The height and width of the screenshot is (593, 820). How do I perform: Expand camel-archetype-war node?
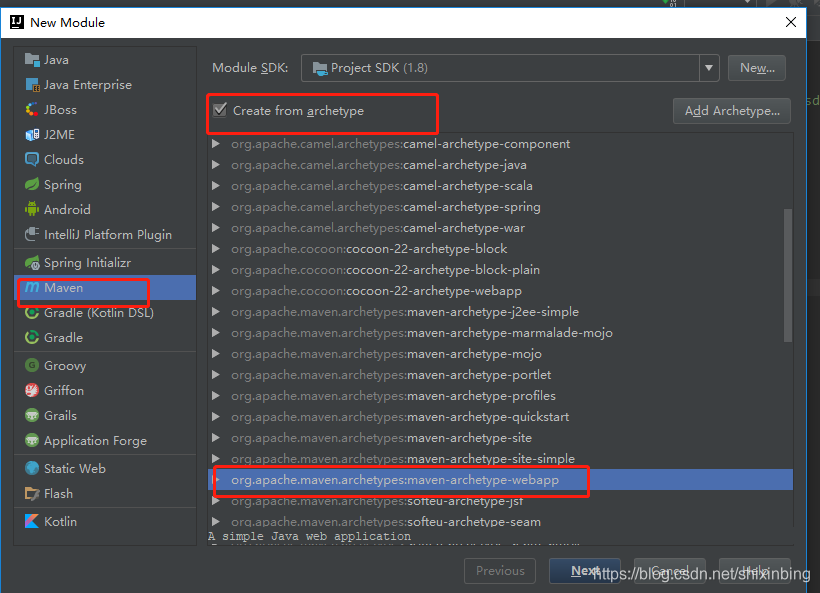pyautogui.click(x=215, y=228)
